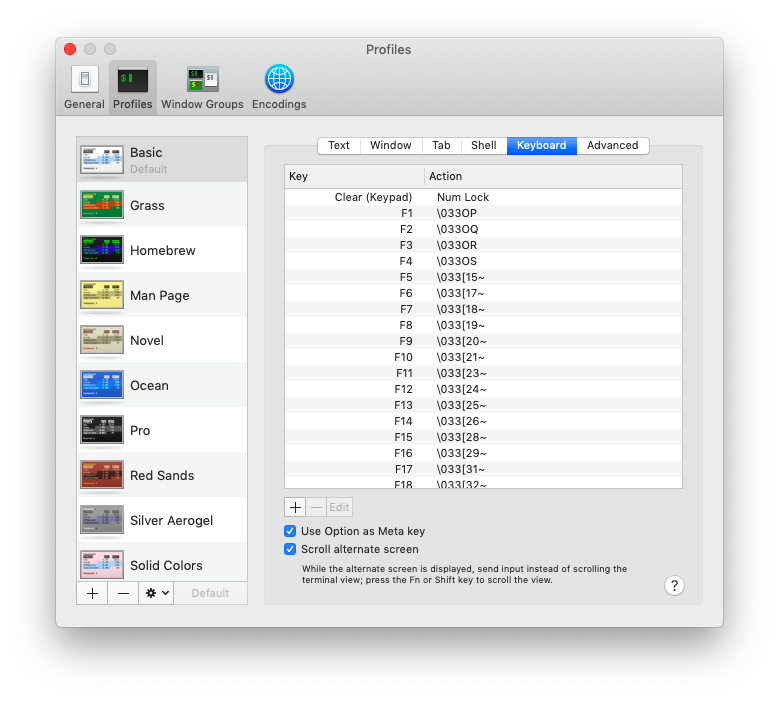This screenshot has height=701, width=779.
Task: Switch to the Advanced tab
Action: pos(613,146)
